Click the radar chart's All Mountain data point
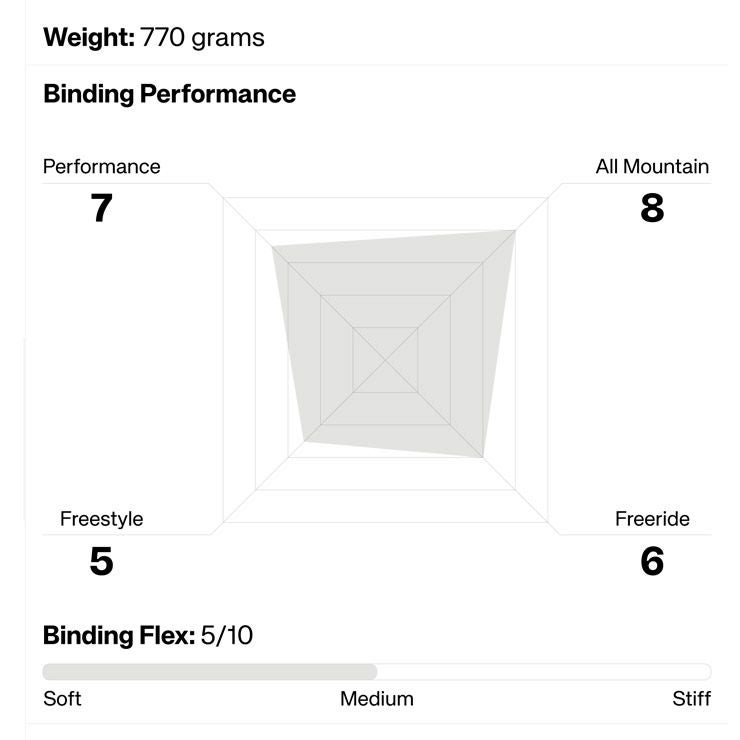This screenshot has height=740, width=740. [x=514, y=232]
